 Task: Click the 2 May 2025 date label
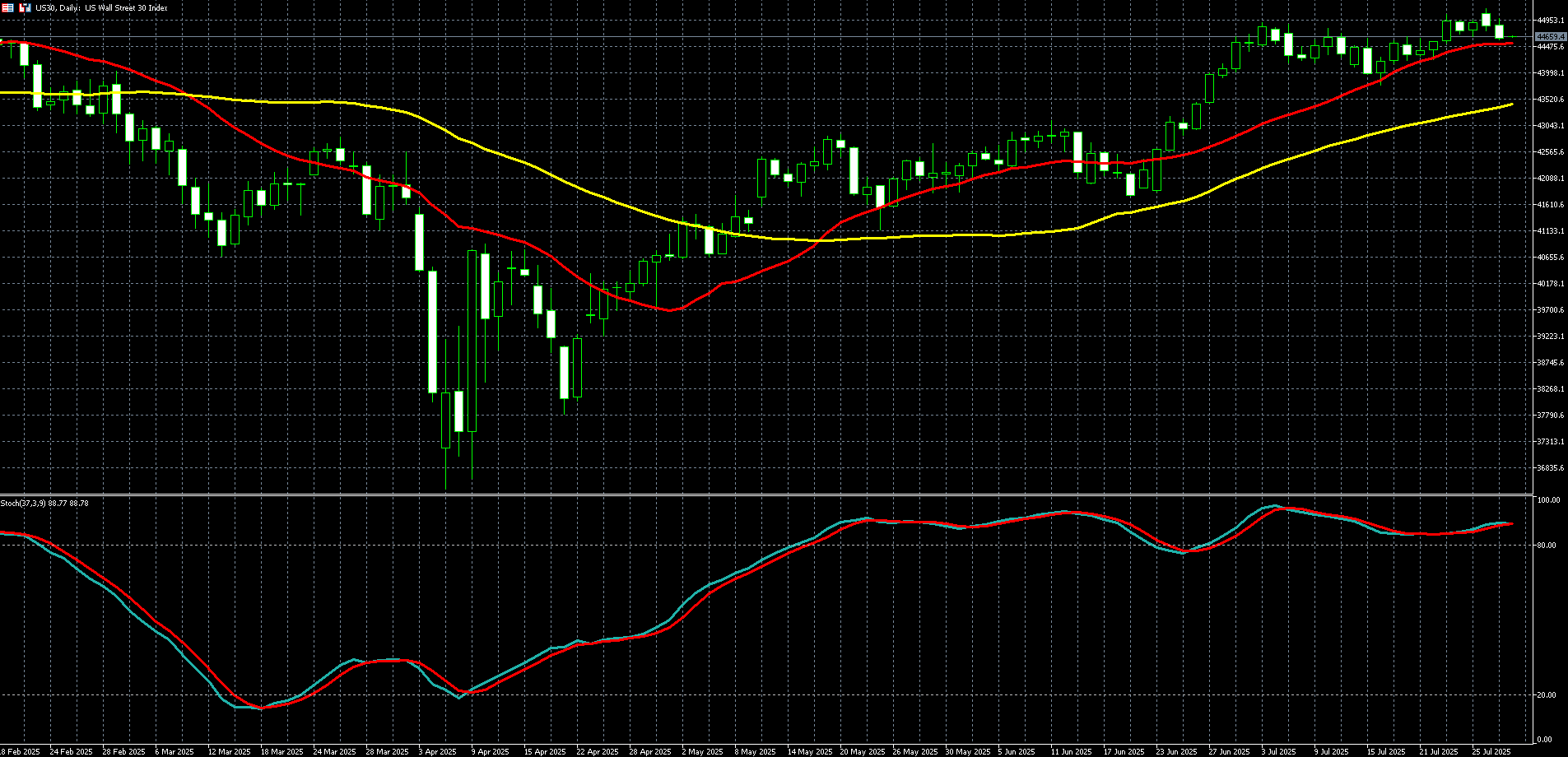(702, 751)
